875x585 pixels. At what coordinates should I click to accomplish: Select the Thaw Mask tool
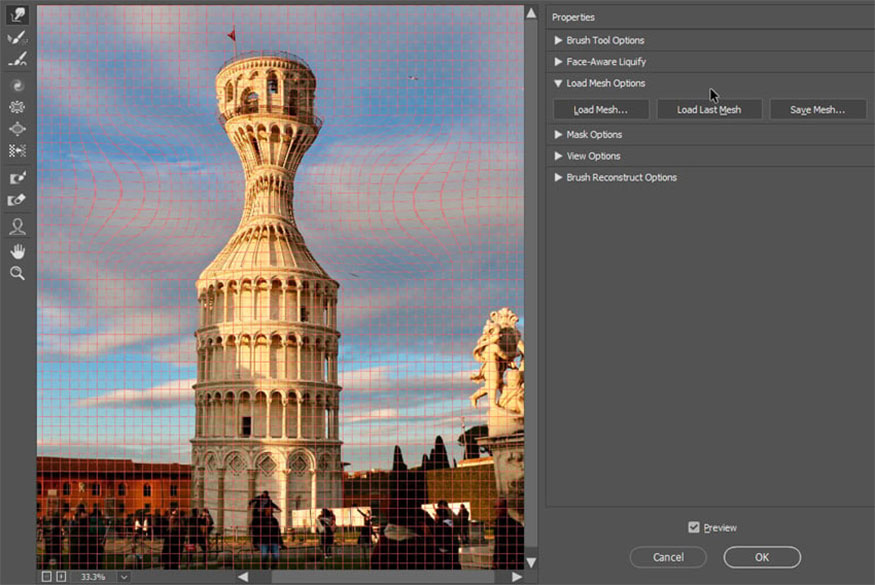tap(17, 200)
